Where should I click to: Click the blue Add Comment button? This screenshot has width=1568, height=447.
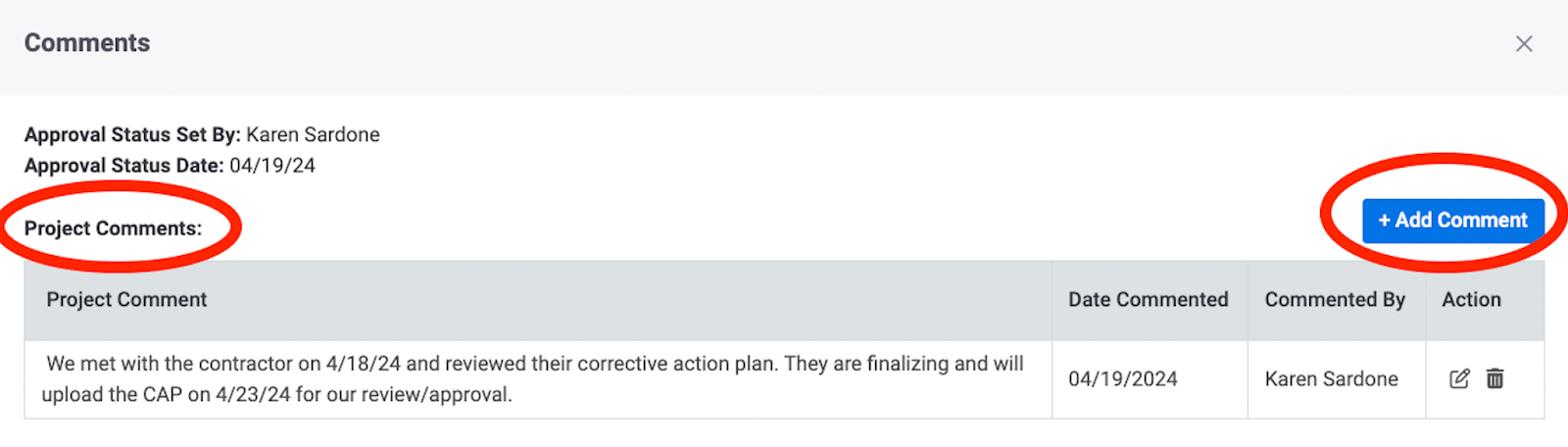[1453, 221]
